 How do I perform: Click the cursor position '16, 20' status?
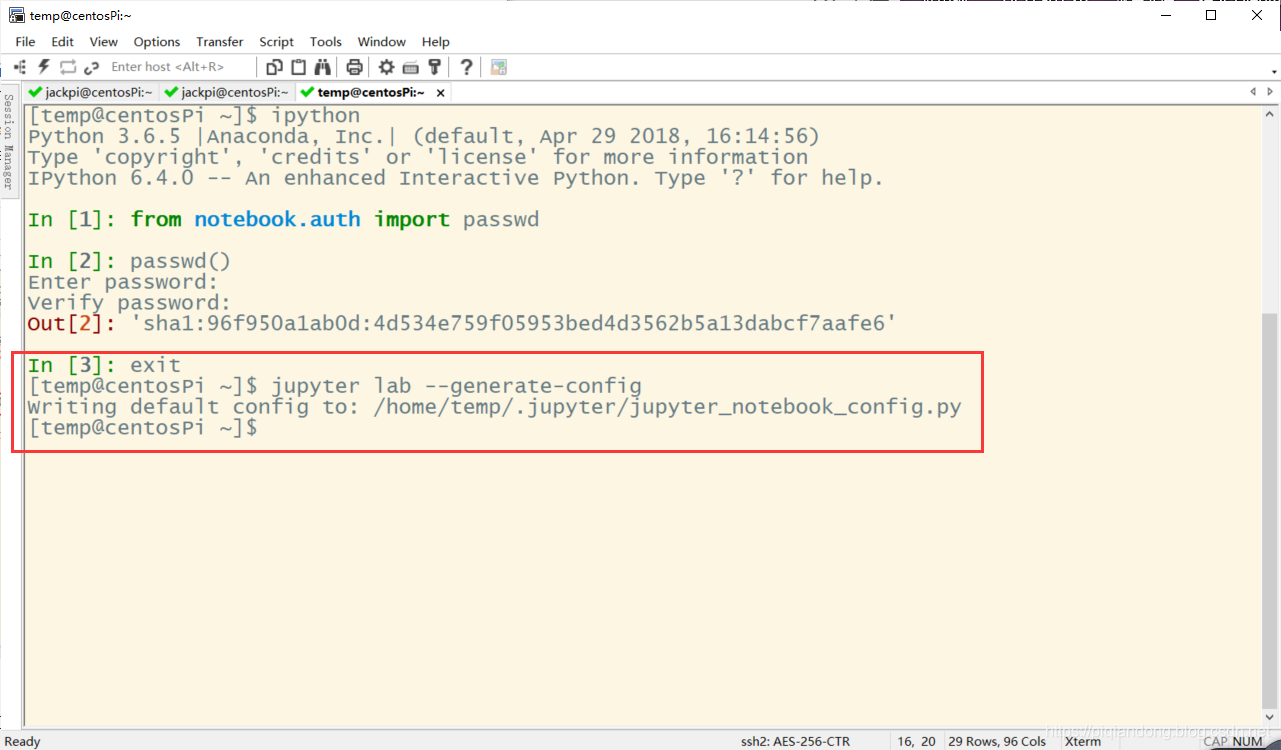click(x=917, y=741)
